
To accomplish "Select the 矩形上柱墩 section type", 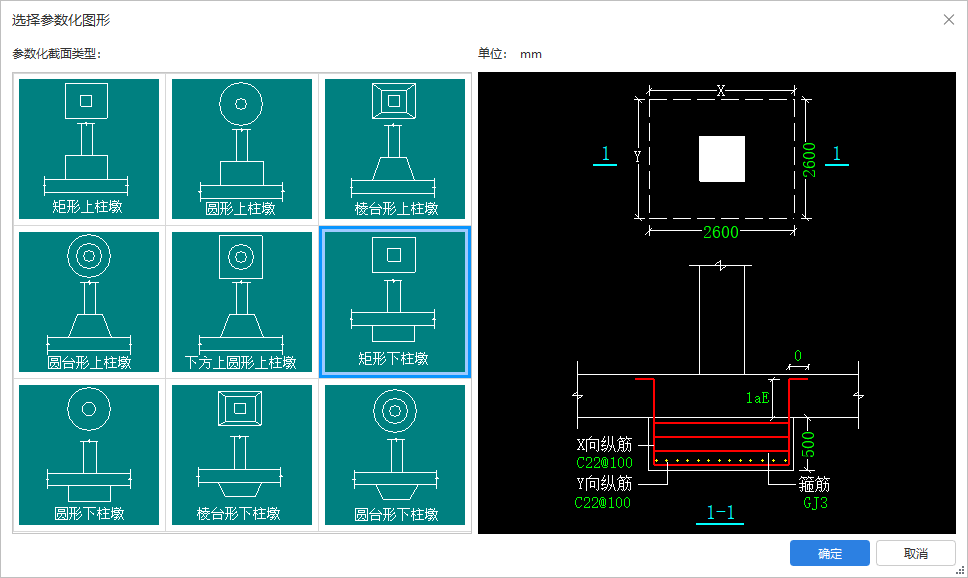I will coord(89,149).
